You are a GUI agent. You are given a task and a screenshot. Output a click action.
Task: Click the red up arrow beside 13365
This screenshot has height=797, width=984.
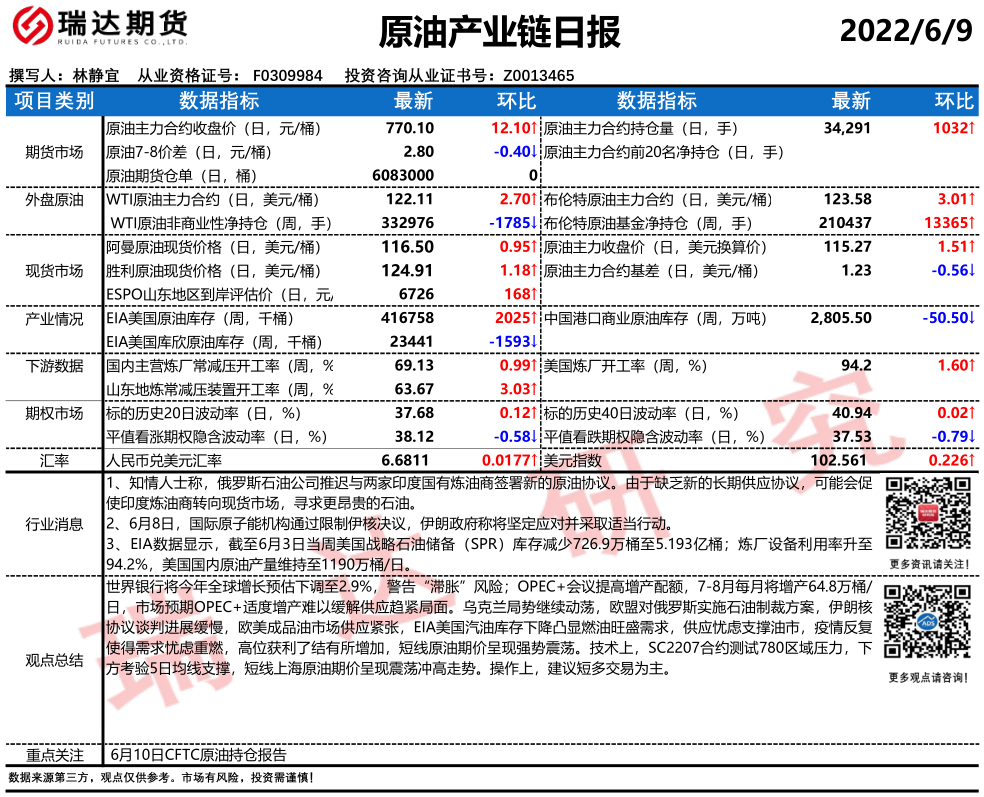(971, 223)
